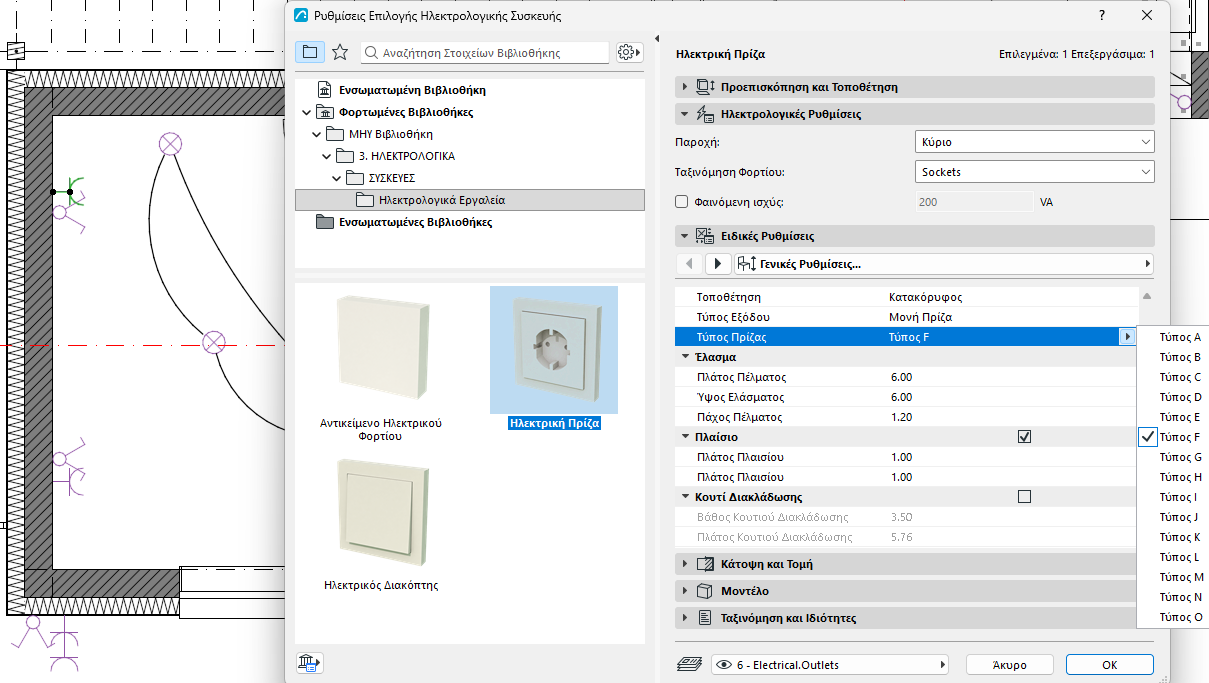Open the 6 - Electrical.Outlets layer dropdown

[829, 665]
